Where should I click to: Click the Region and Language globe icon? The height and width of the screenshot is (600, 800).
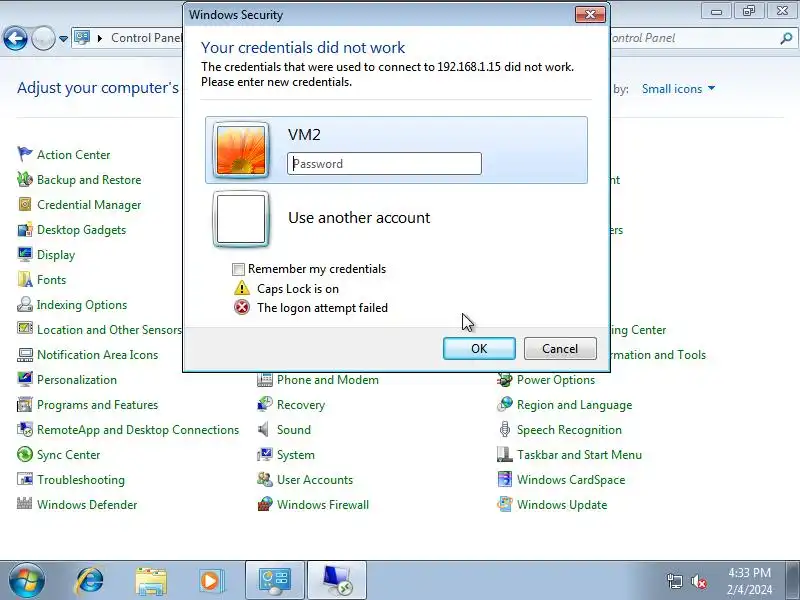click(x=504, y=404)
